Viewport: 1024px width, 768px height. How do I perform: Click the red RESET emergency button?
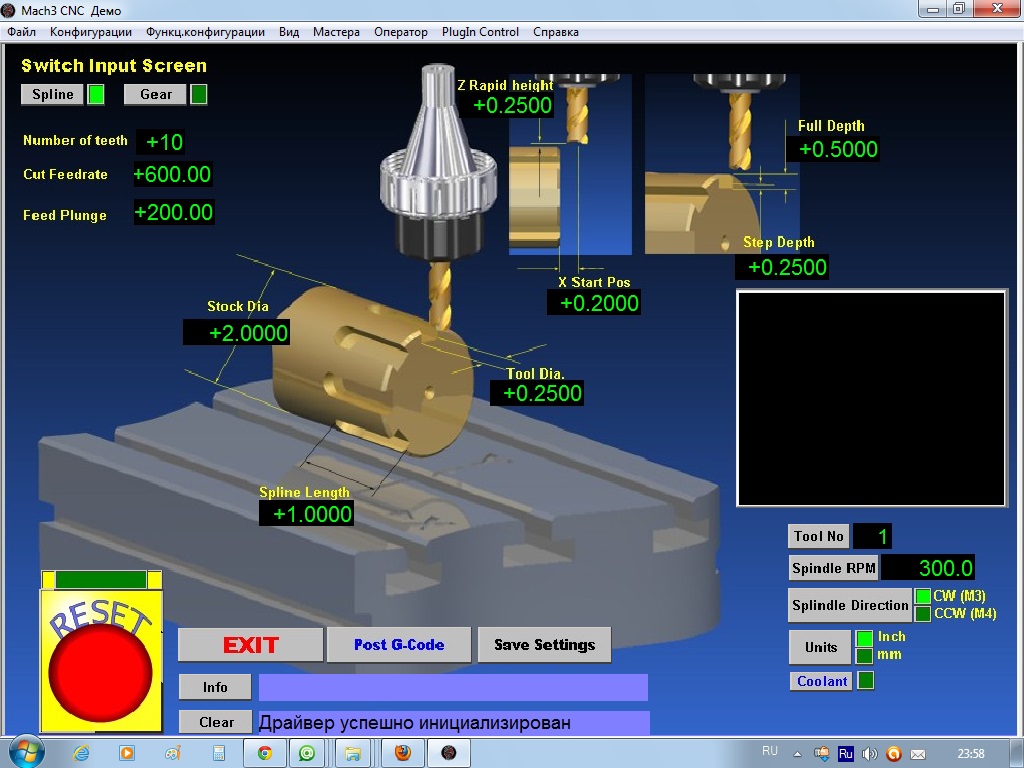point(100,672)
